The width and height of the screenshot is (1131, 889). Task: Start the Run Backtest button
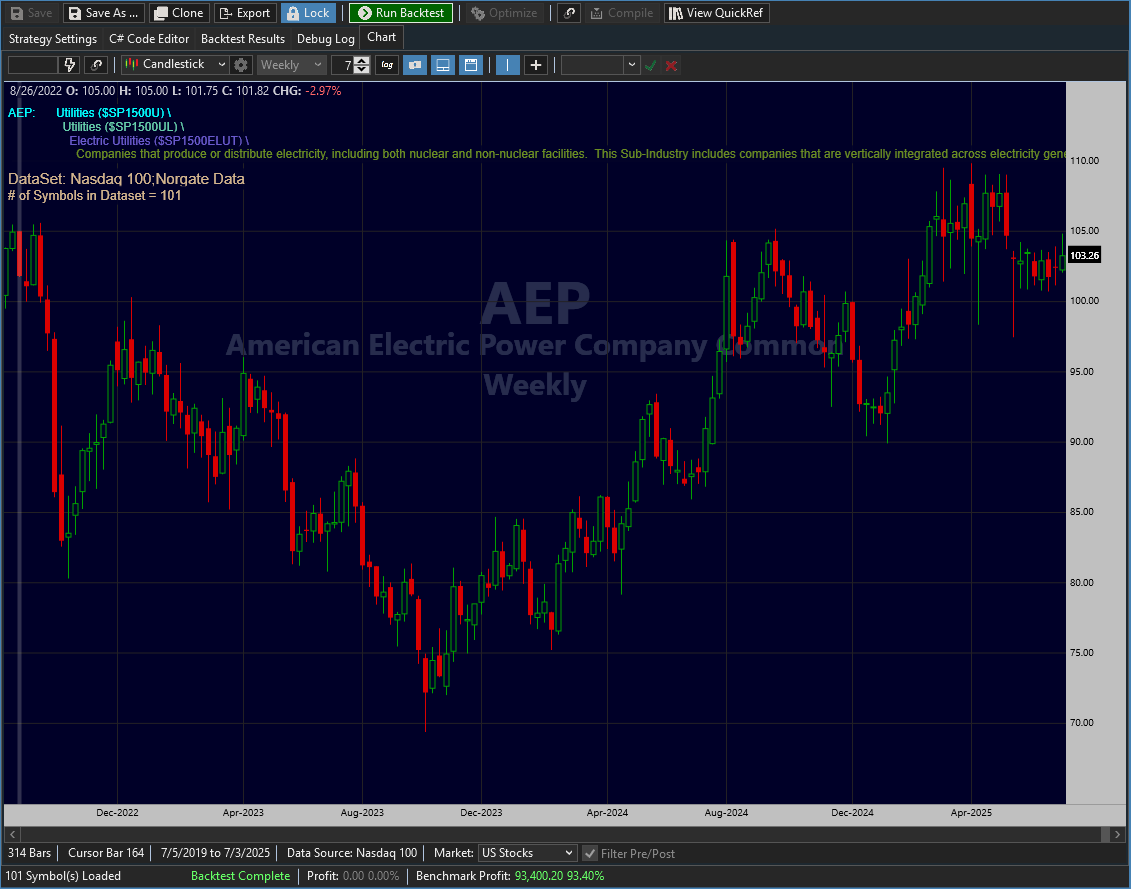pyautogui.click(x=401, y=13)
